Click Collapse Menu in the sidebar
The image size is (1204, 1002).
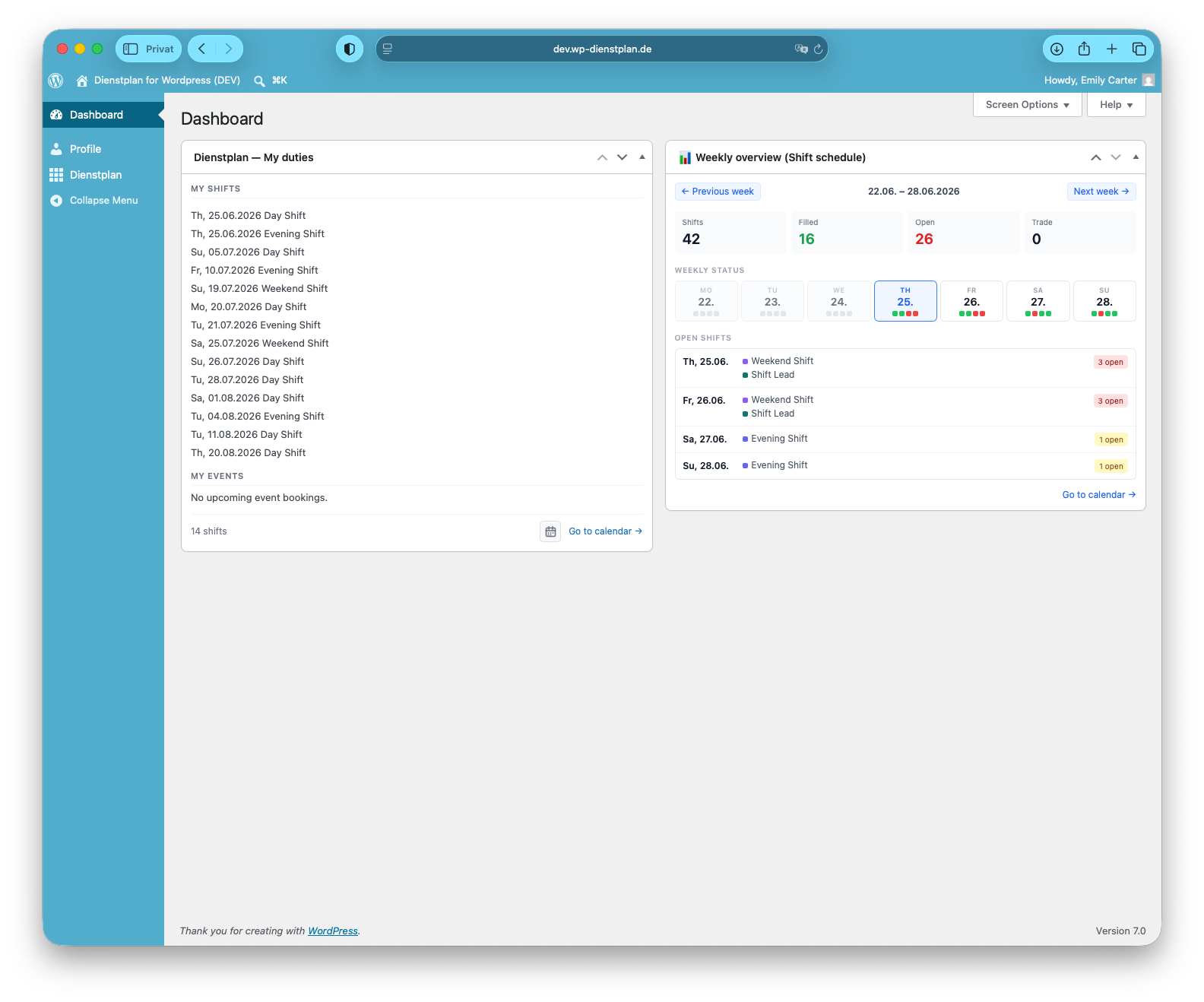103,201
